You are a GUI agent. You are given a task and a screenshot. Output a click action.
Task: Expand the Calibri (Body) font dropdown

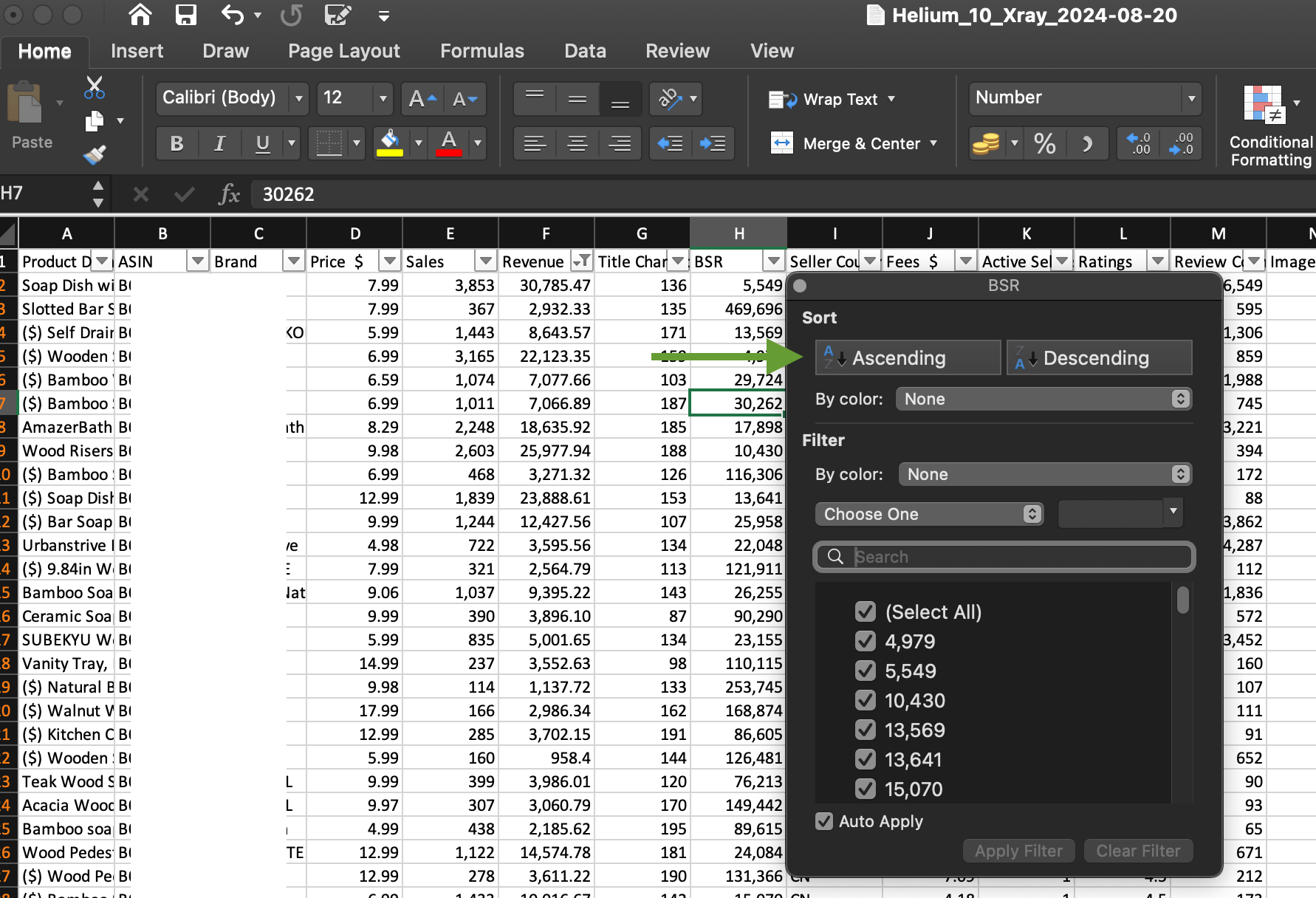[298, 98]
